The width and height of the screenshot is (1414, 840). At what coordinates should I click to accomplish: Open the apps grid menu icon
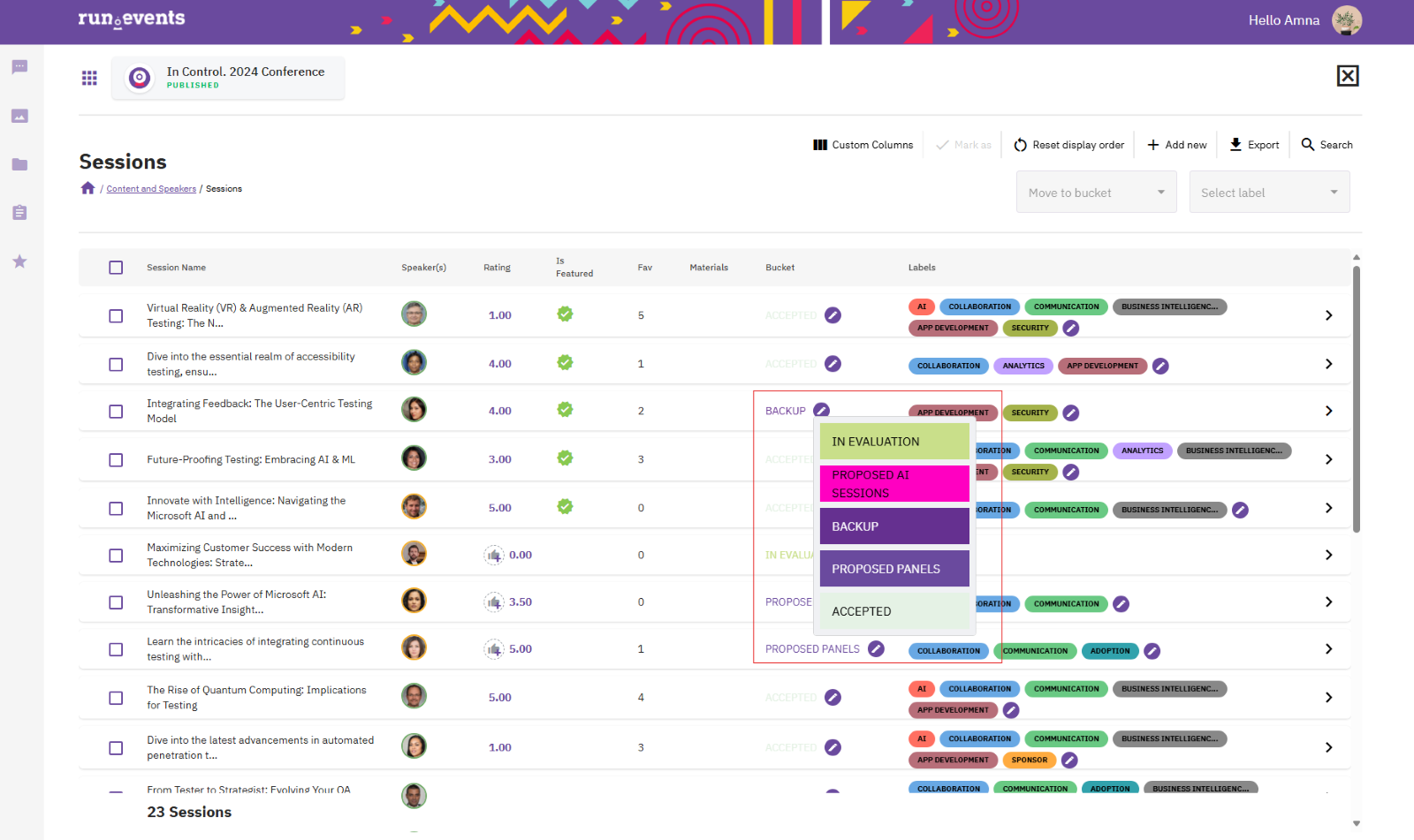(89, 78)
